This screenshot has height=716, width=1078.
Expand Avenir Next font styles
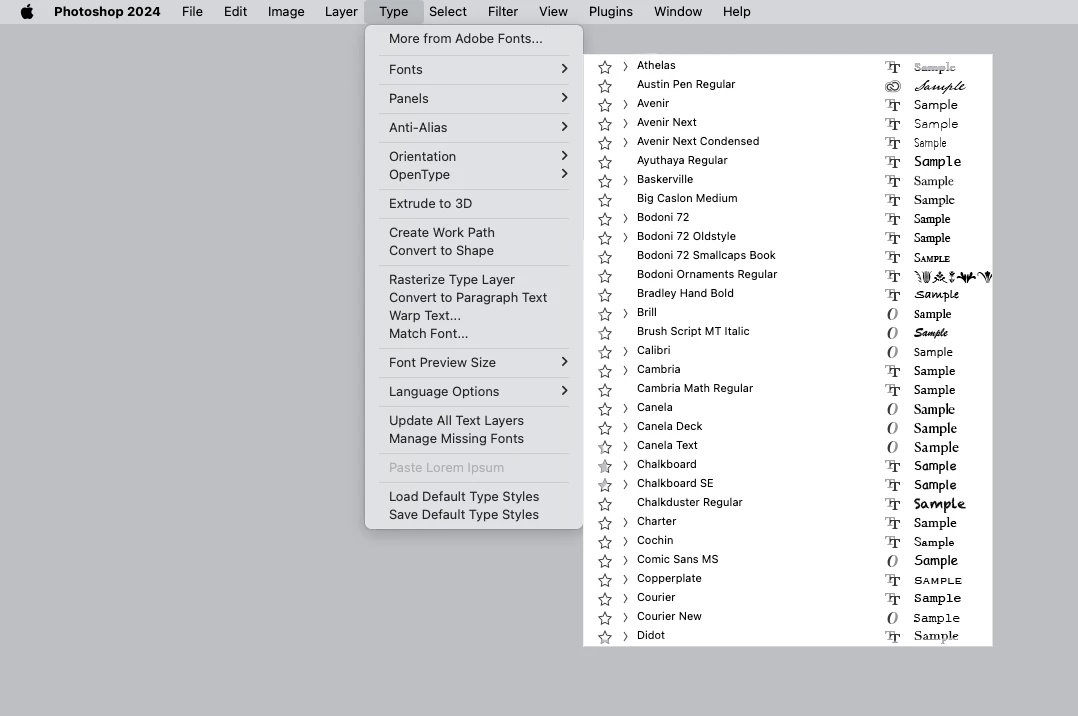tap(625, 123)
